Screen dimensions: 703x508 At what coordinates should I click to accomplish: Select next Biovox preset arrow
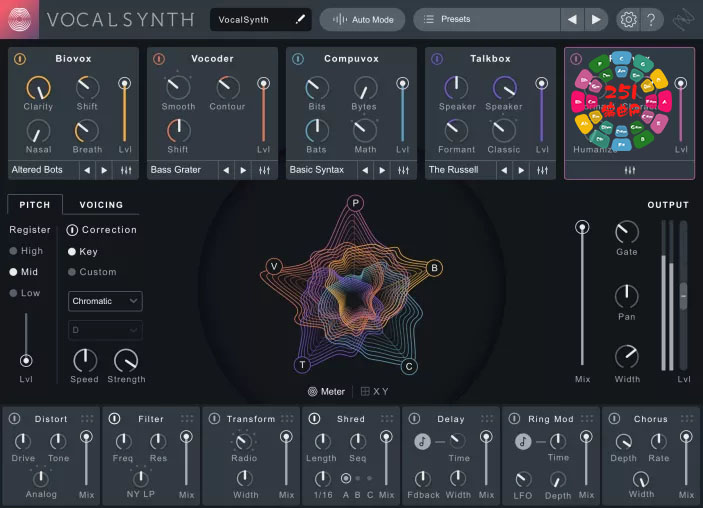[x=104, y=170]
